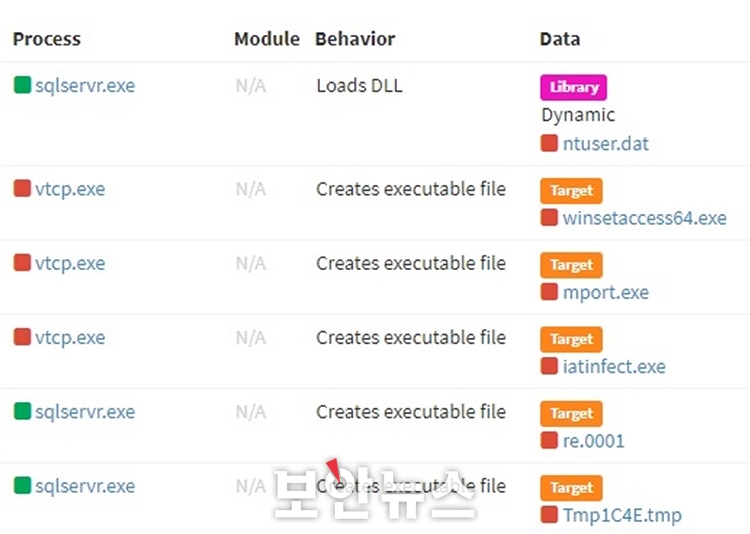750x534 pixels.
Task: Click red icon next to re.0001
Action: (549, 440)
